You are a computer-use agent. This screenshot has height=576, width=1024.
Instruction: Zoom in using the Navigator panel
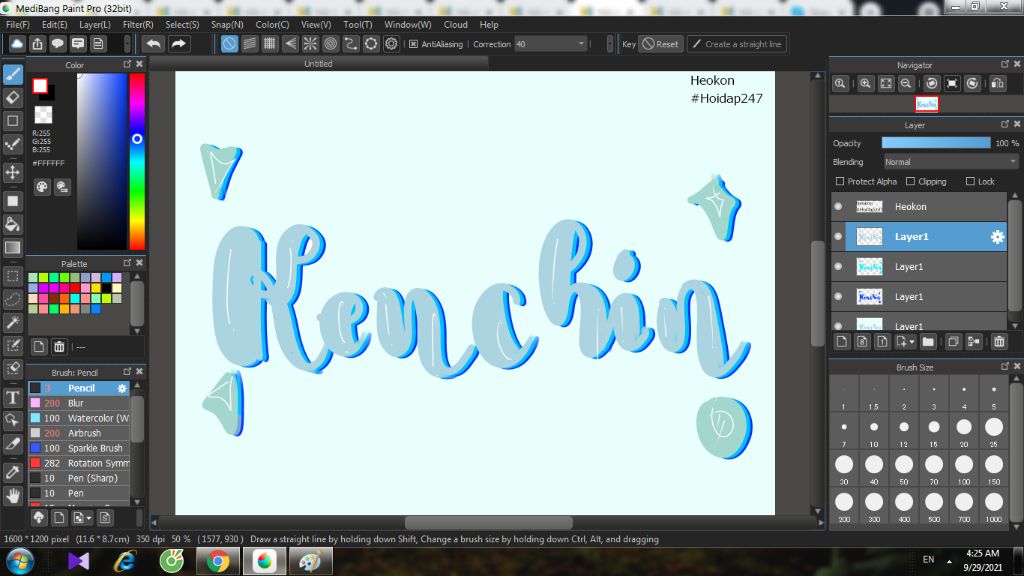click(x=865, y=84)
